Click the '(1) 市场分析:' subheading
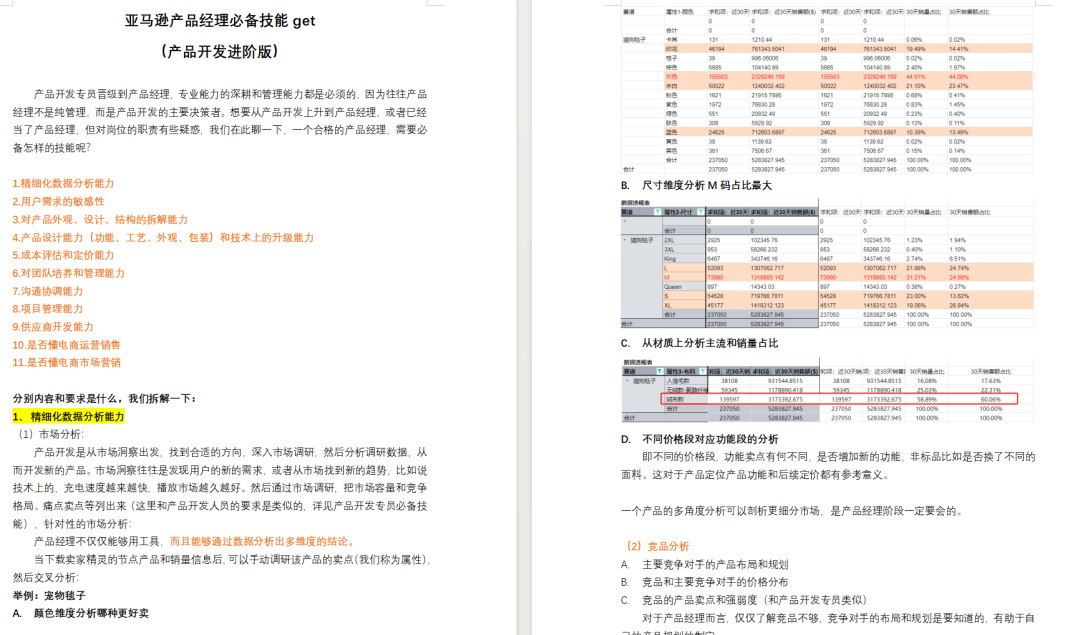This screenshot has width=1080, height=635. [50, 434]
